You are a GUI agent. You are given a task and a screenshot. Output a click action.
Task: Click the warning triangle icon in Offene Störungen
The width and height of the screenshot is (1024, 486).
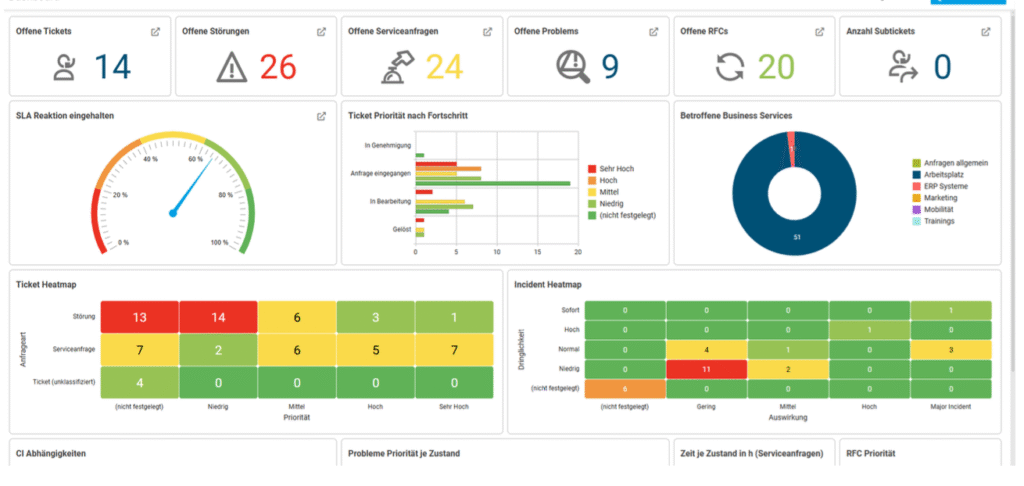coord(231,67)
